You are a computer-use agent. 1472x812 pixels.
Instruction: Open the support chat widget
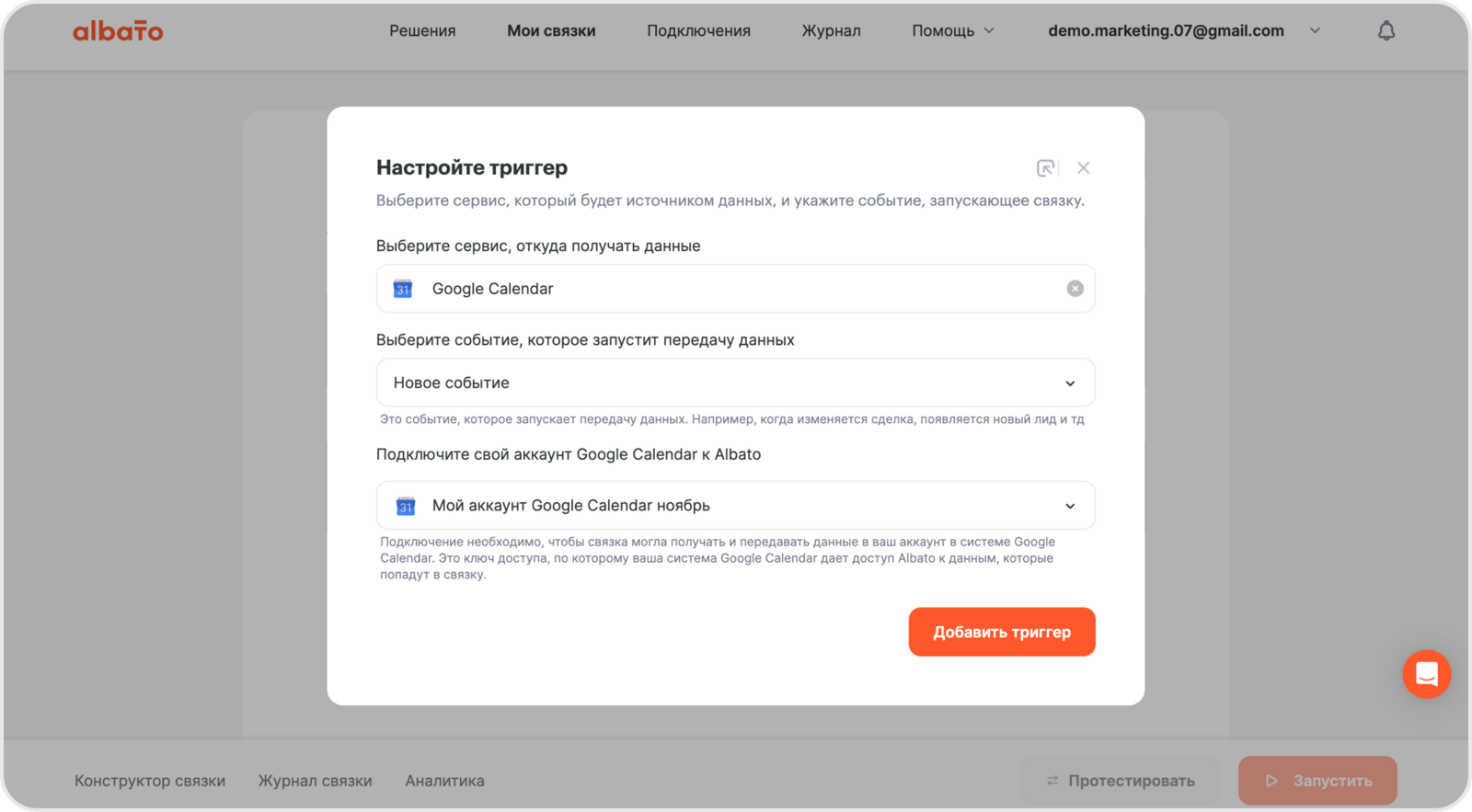pyautogui.click(x=1426, y=674)
